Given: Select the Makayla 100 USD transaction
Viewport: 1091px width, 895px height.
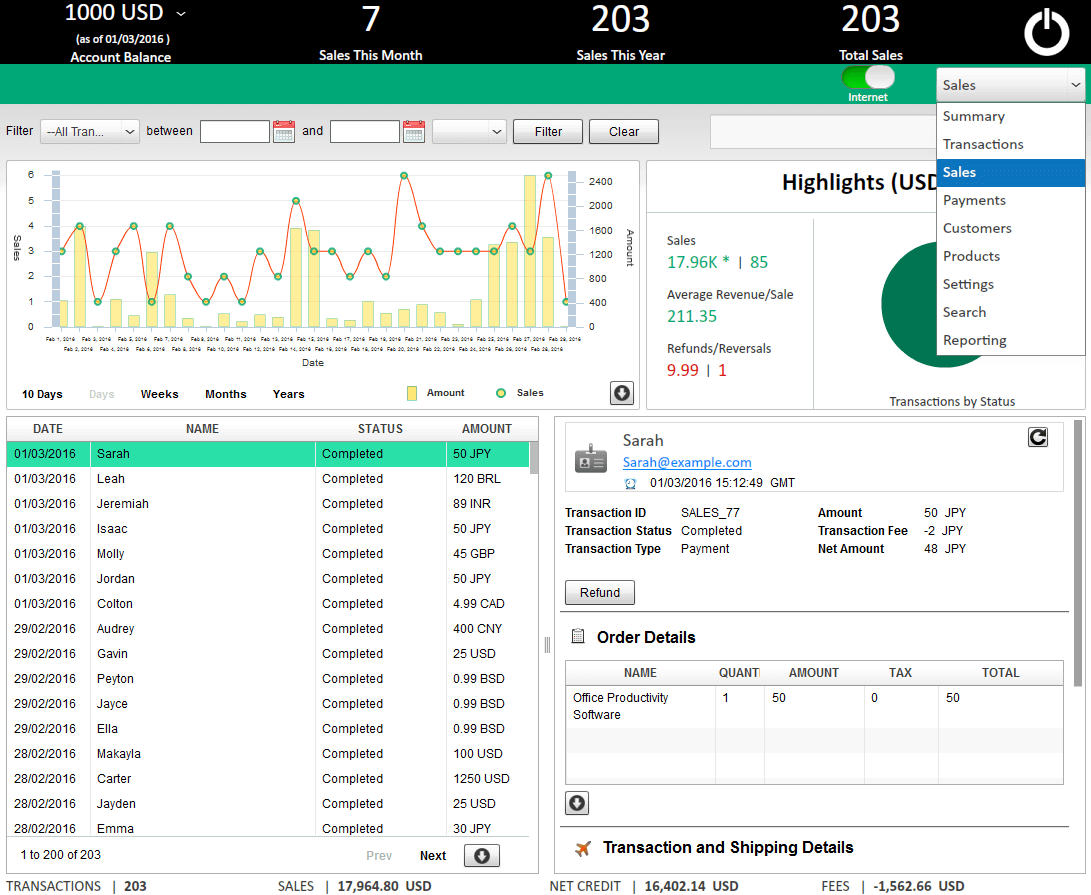Looking at the screenshot, I should tap(269, 754).
